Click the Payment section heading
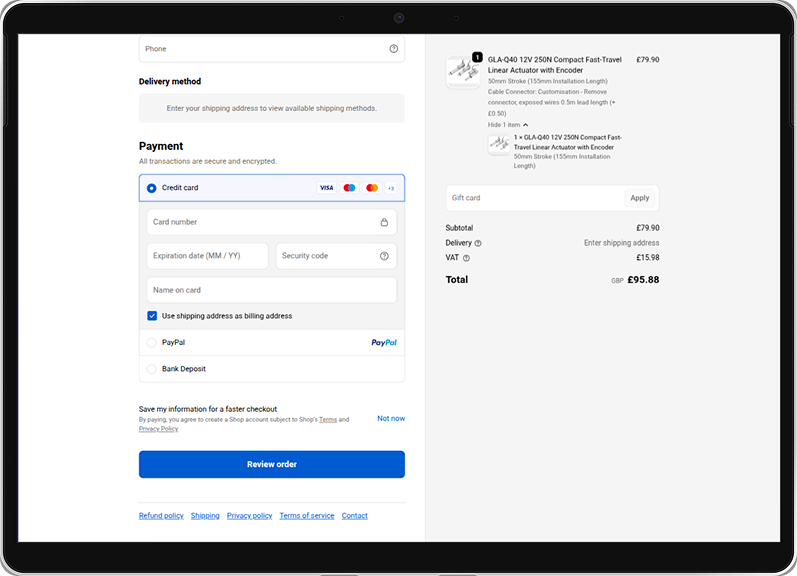The height and width of the screenshot is (576, 797). [161, 146]
